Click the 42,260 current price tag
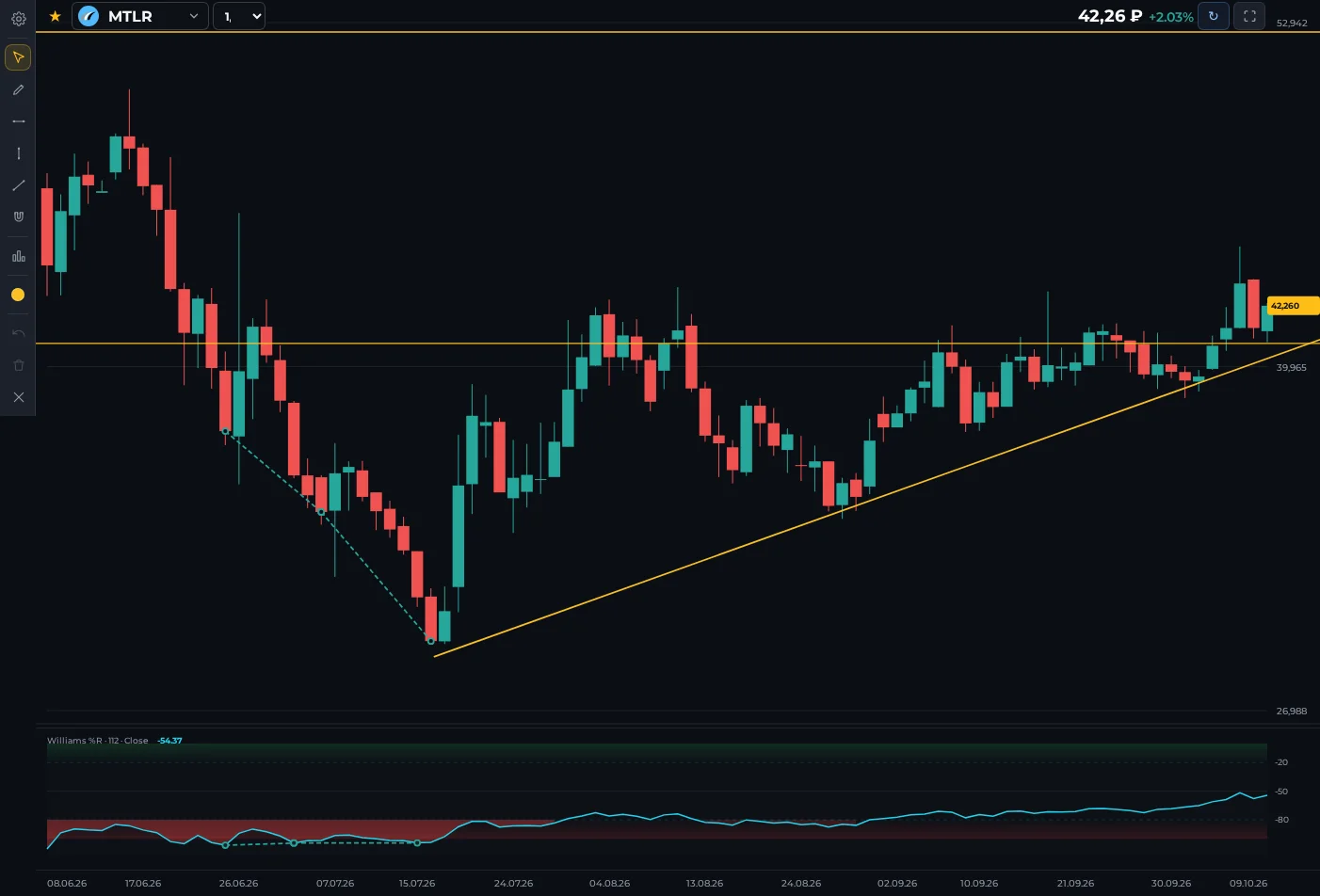 (1292, 306)
